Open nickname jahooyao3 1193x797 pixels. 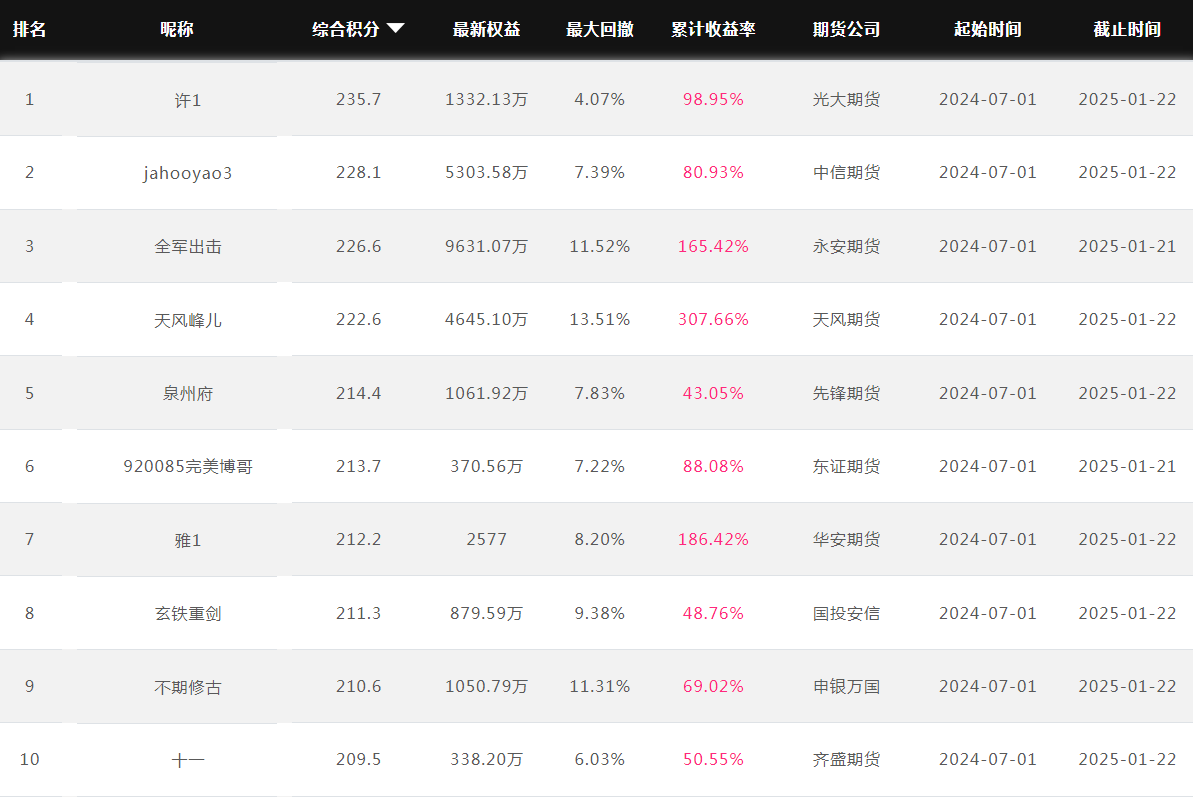tap(188, 173)
